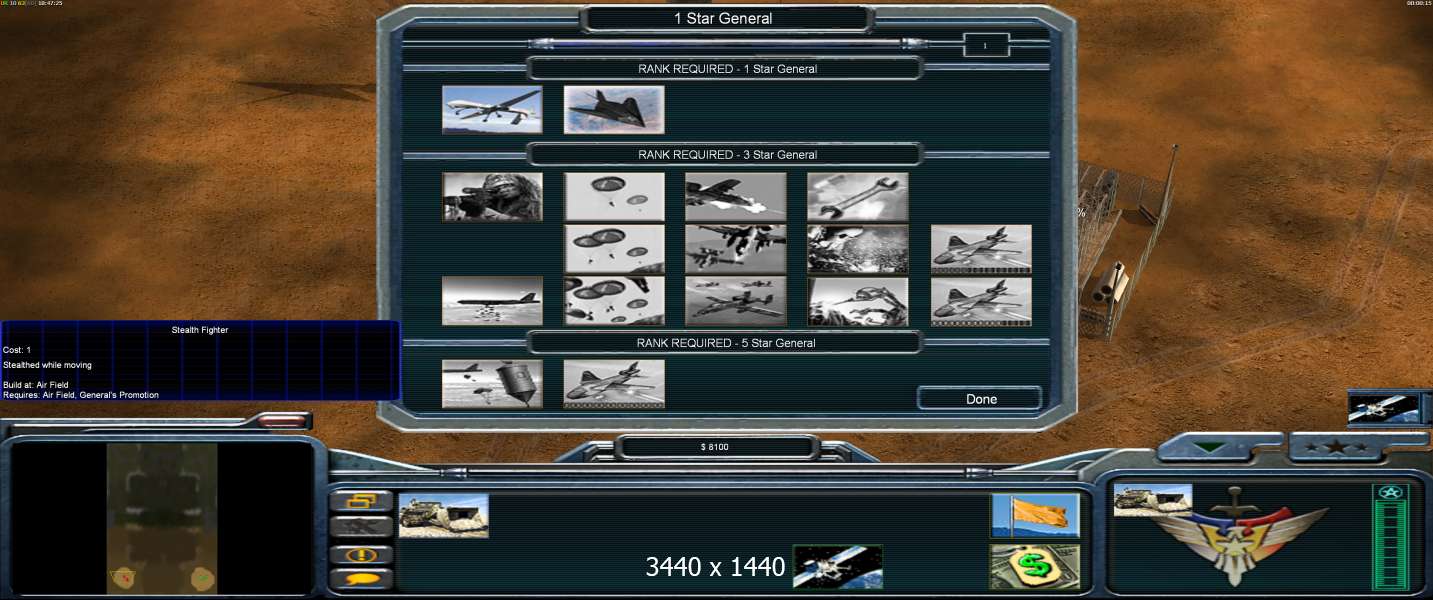This screenshot has height=600, width=1433.
Task: Click the dollar sign sell icon
Action: 1035,567
